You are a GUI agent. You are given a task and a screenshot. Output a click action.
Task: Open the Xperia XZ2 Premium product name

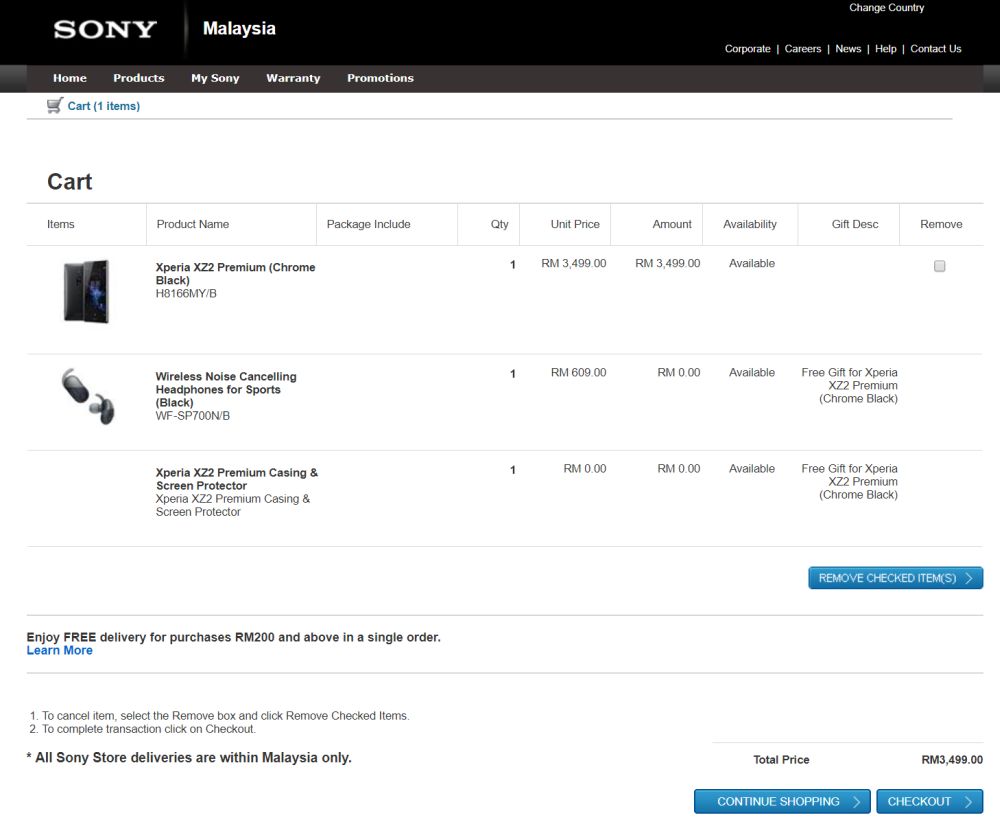(235, 273)
